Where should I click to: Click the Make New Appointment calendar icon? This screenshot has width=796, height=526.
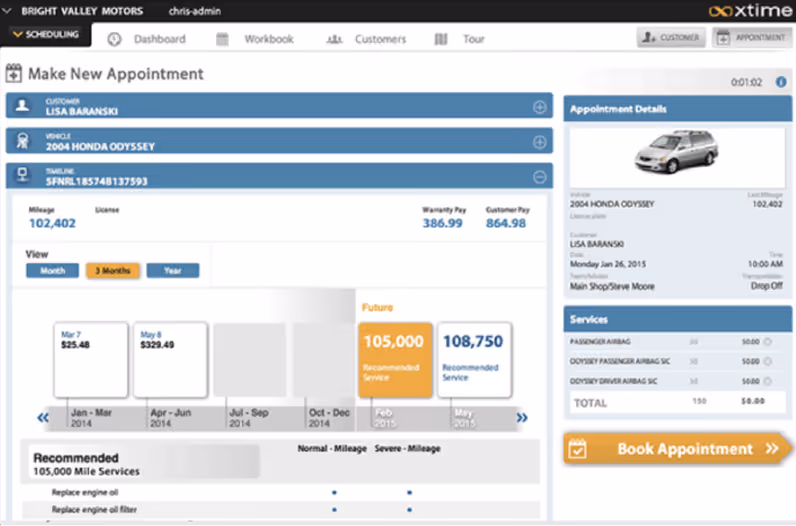(14, 74)
